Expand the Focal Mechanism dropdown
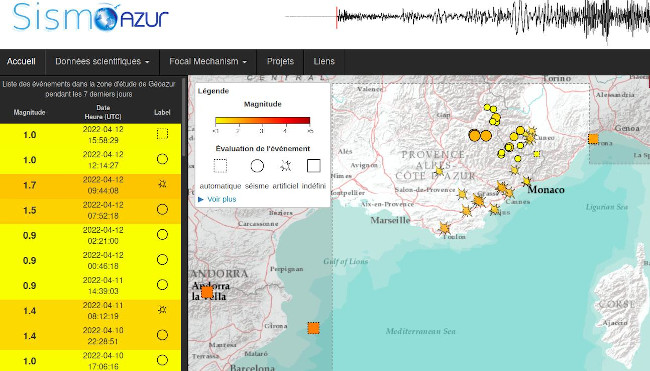The height and width of the screenshot is (371, 650). click(x=208, y=62)
